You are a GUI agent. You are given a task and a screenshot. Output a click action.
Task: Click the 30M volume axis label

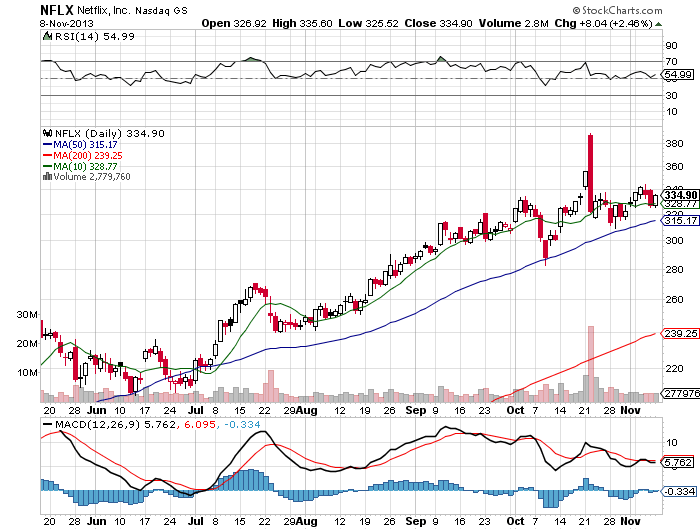coord(27,315)
